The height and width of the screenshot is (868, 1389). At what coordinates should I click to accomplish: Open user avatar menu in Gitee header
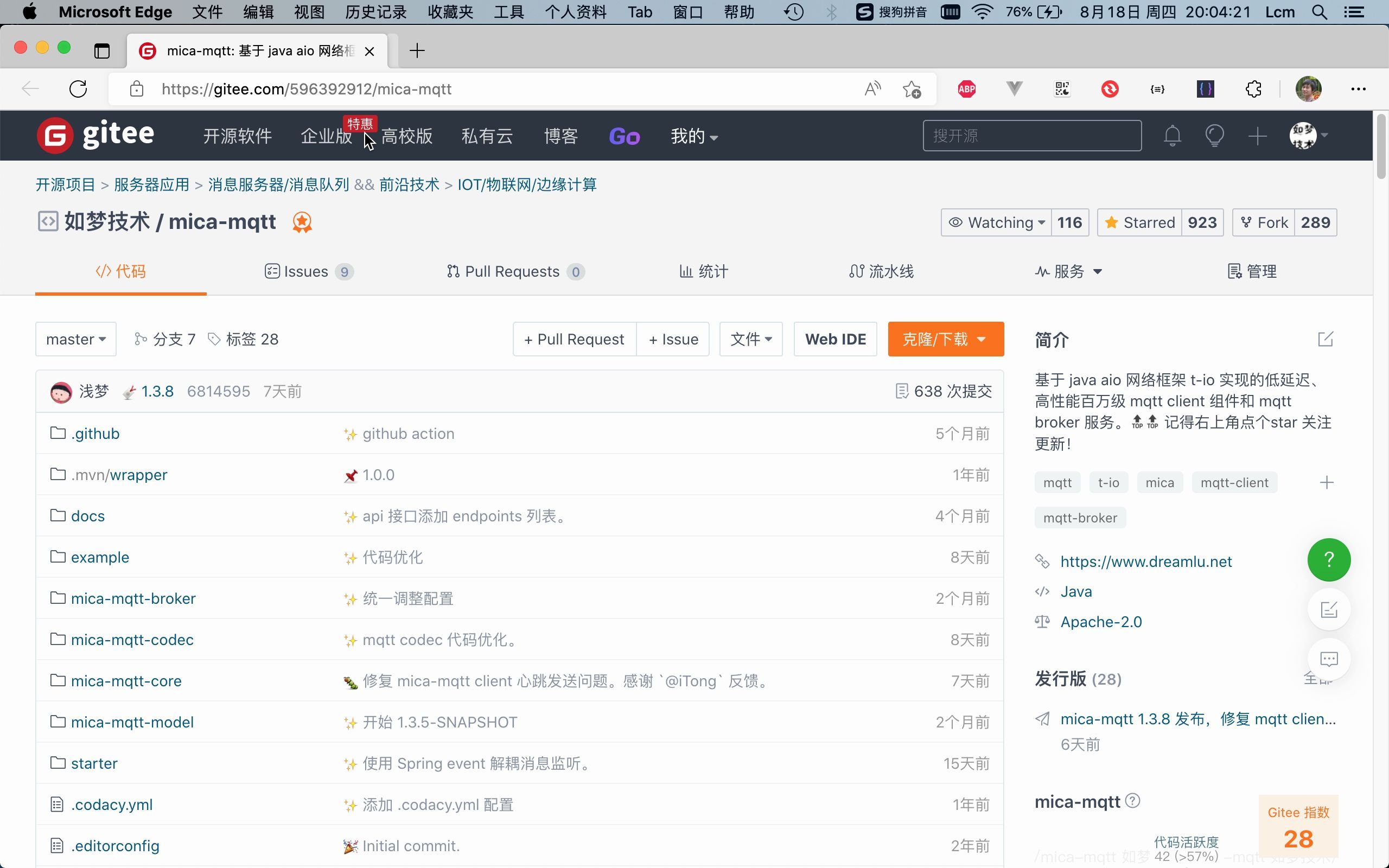coord(1309,136)
